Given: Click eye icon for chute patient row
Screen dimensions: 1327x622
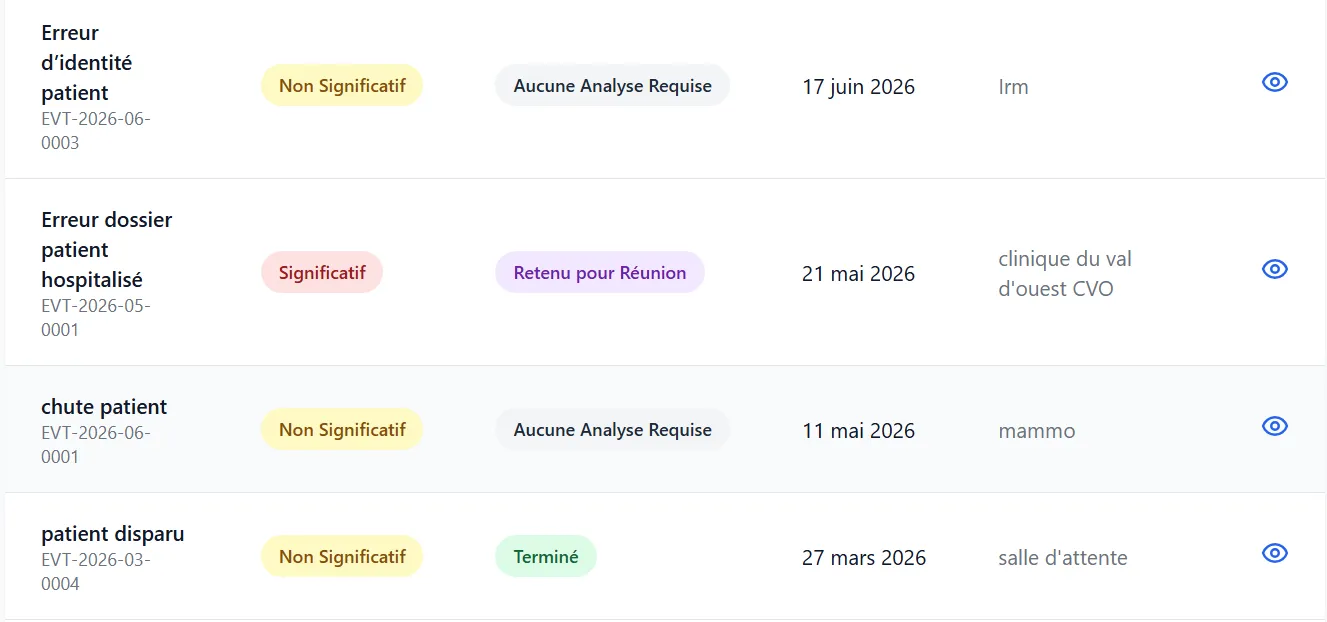Looking at the screenshot, I should tap(1274, 426).
